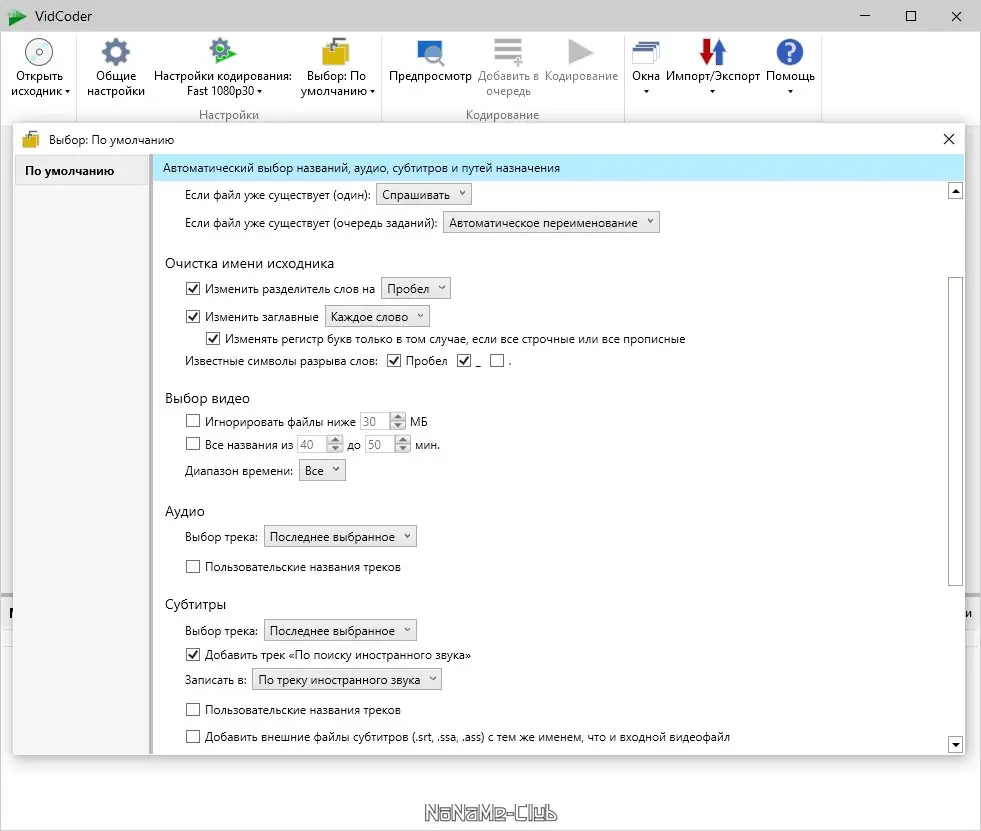Enable adding external subtitle files checkbox
This screenshot has width=981, height=831.
point(193,737)
